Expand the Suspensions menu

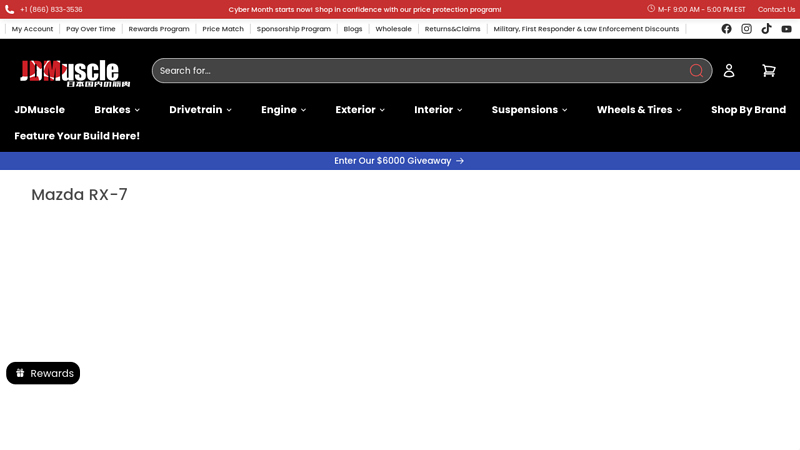coord(529,110)
